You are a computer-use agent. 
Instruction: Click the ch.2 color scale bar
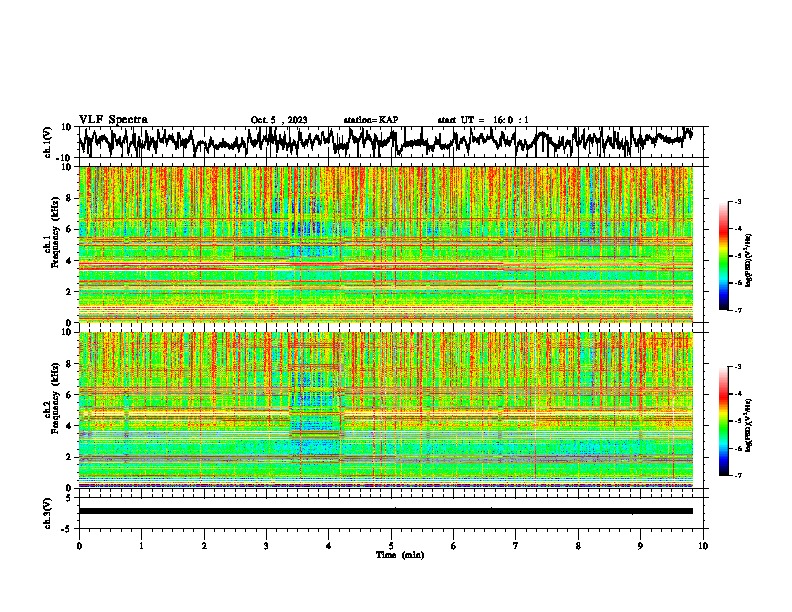[x=724, y=421]
